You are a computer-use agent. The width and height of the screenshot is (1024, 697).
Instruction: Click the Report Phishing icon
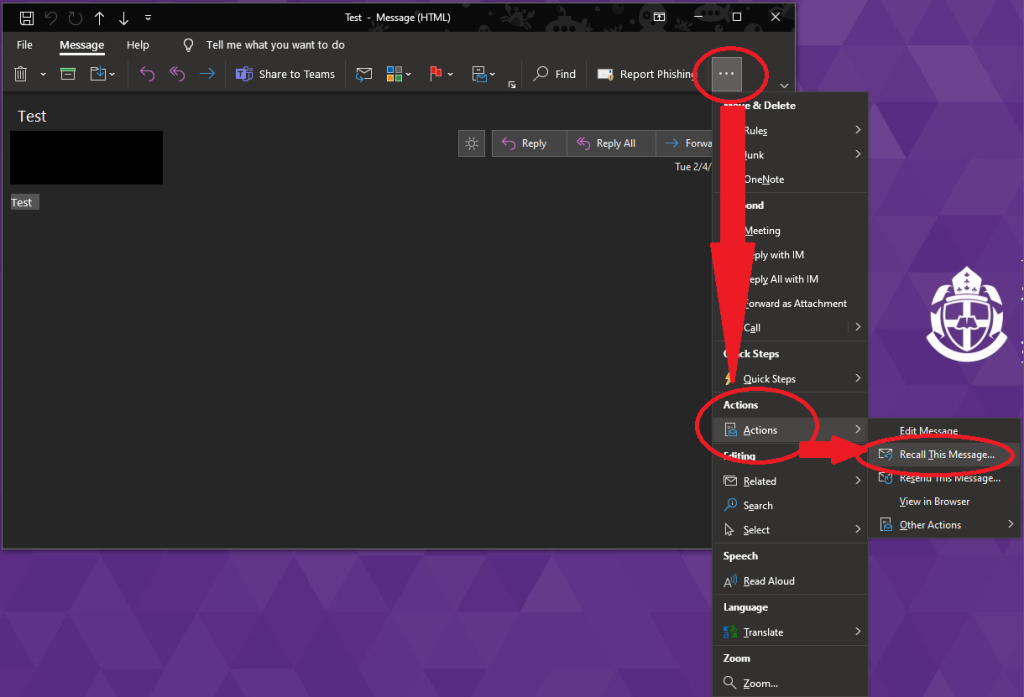click(x=605, y=74)
